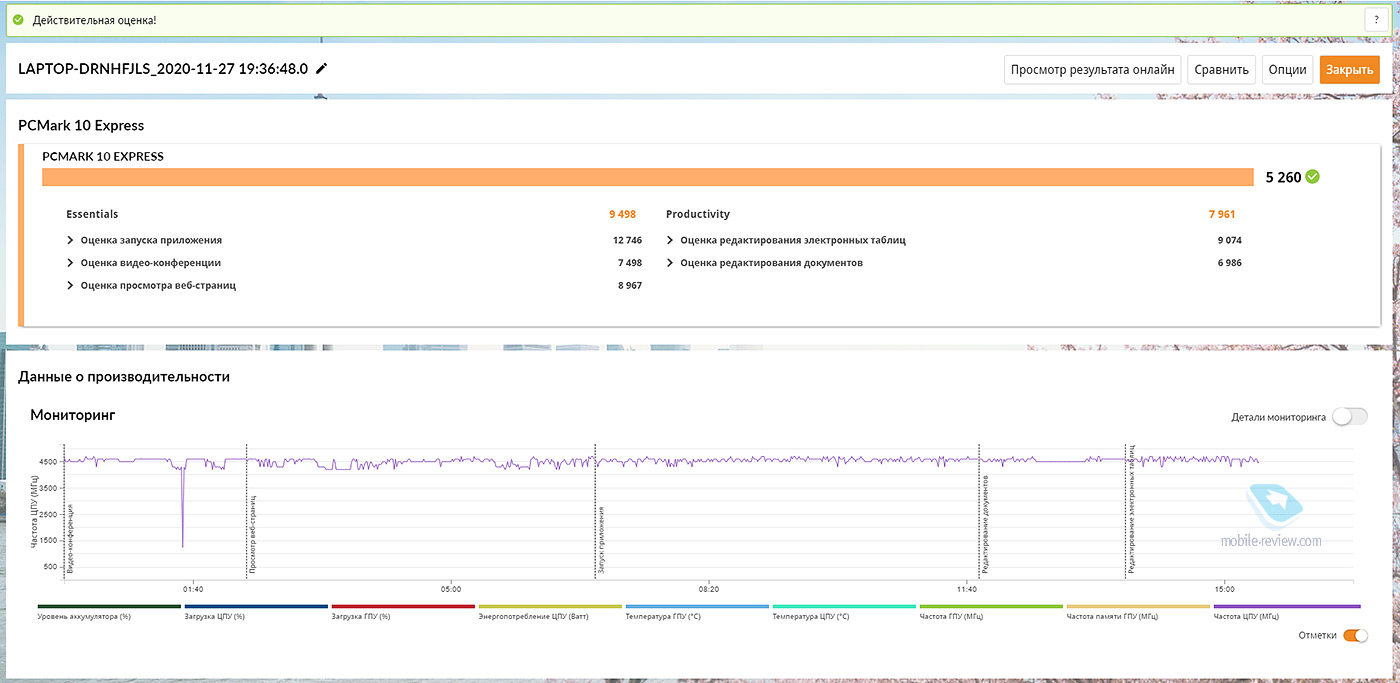Click the orange PCMark 10 Express score bar

(x=648, y=177)
